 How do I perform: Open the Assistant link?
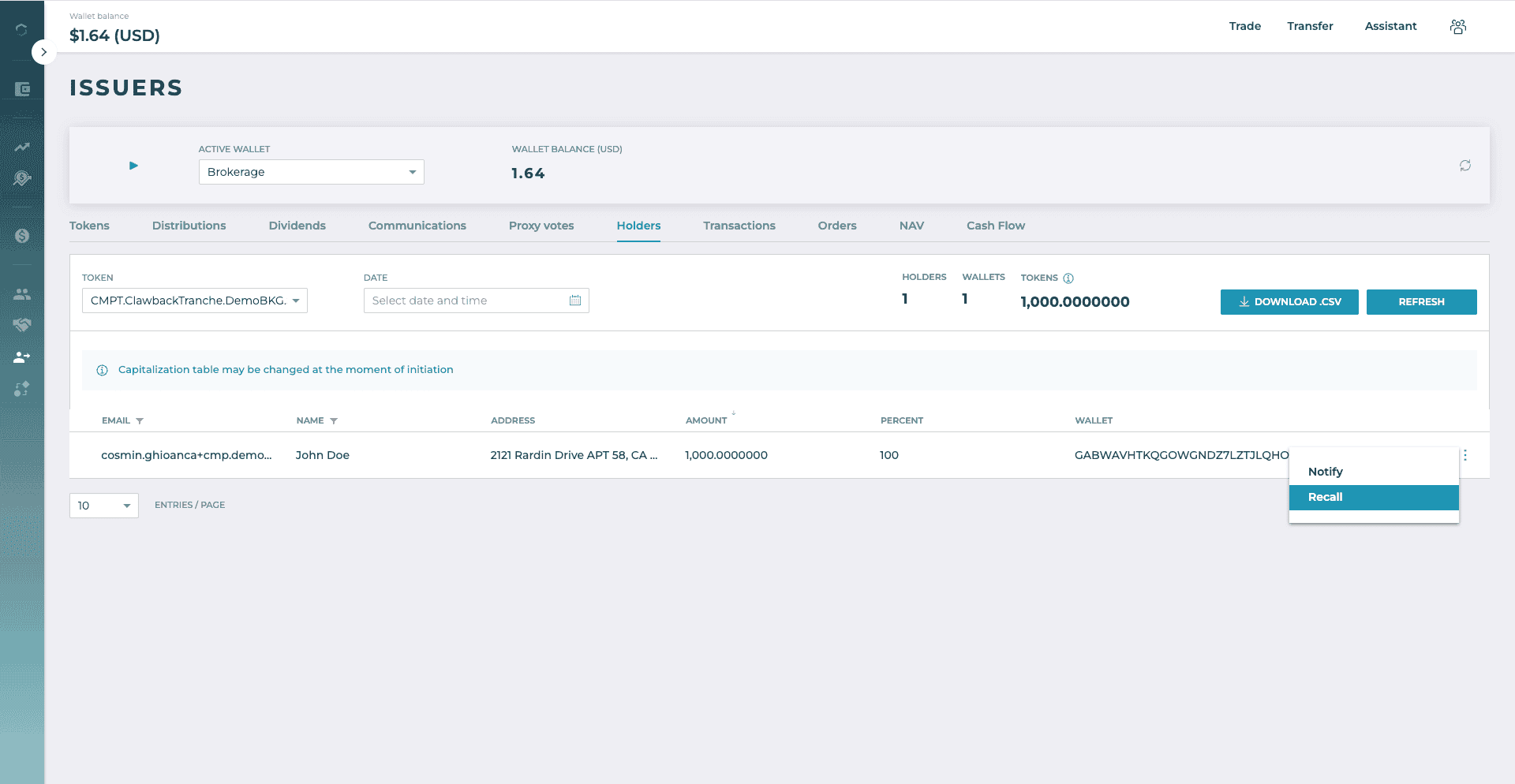1390,26
